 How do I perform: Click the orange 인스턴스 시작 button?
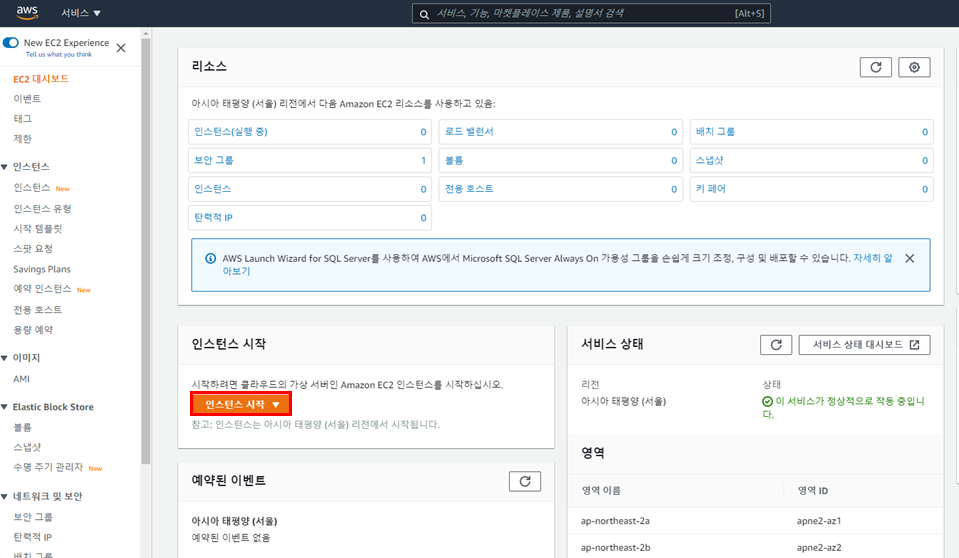[242, 404]
